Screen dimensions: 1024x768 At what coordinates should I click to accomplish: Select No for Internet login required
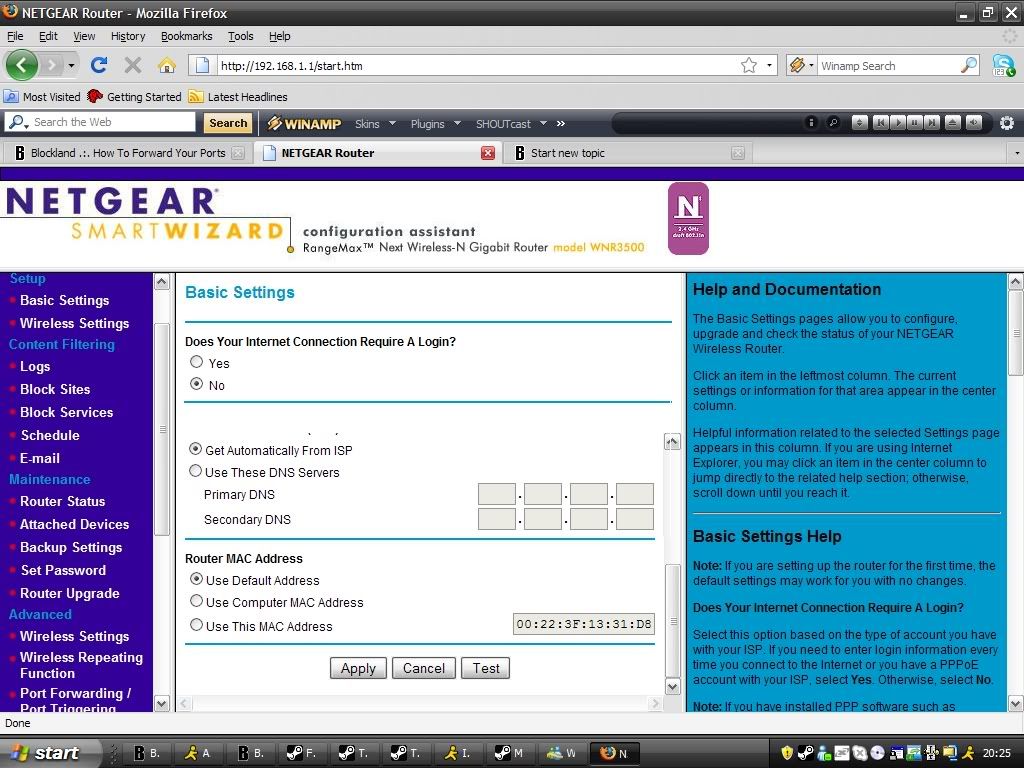click(x=196, y=384)
